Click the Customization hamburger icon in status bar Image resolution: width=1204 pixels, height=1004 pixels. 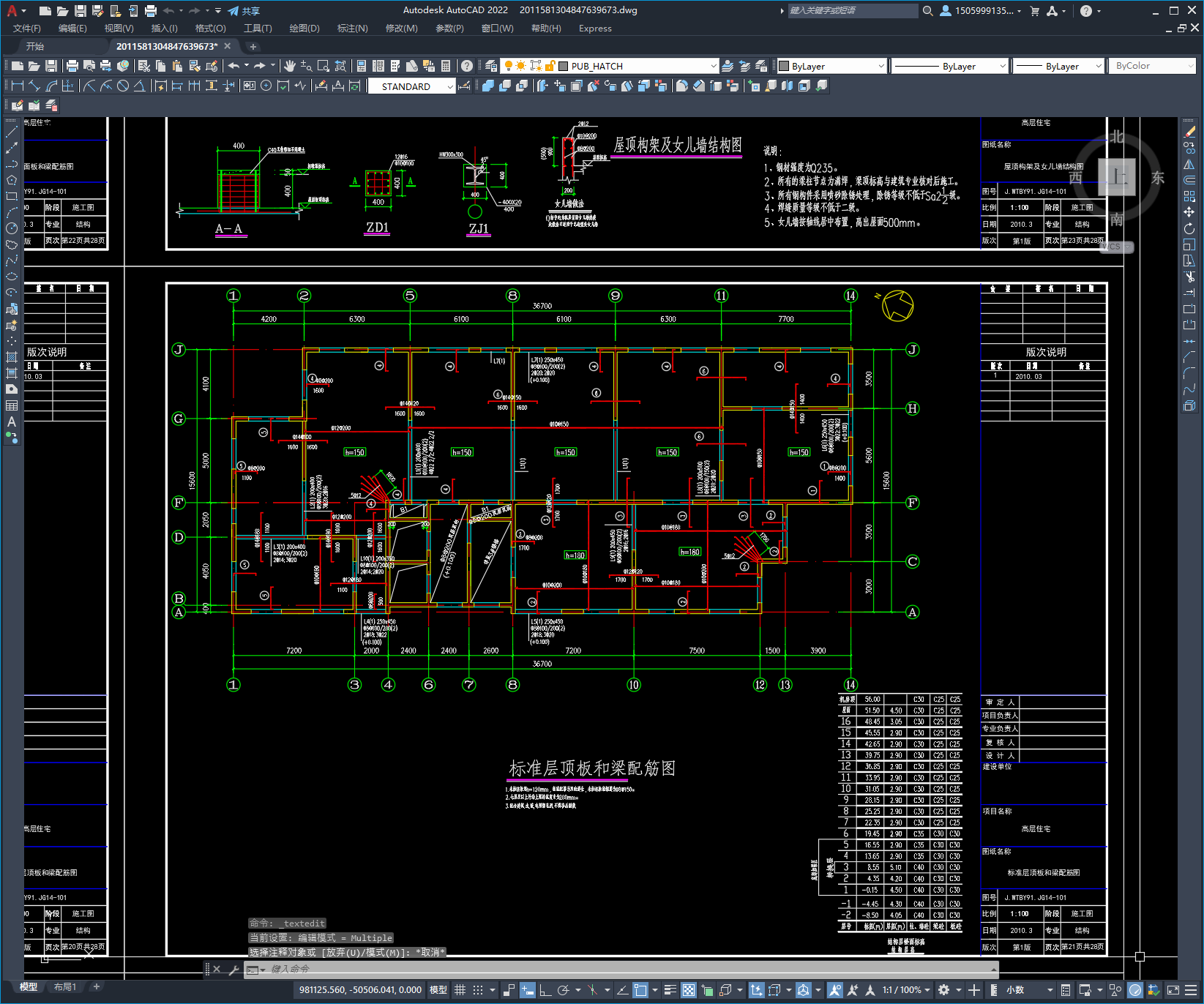1192,990
